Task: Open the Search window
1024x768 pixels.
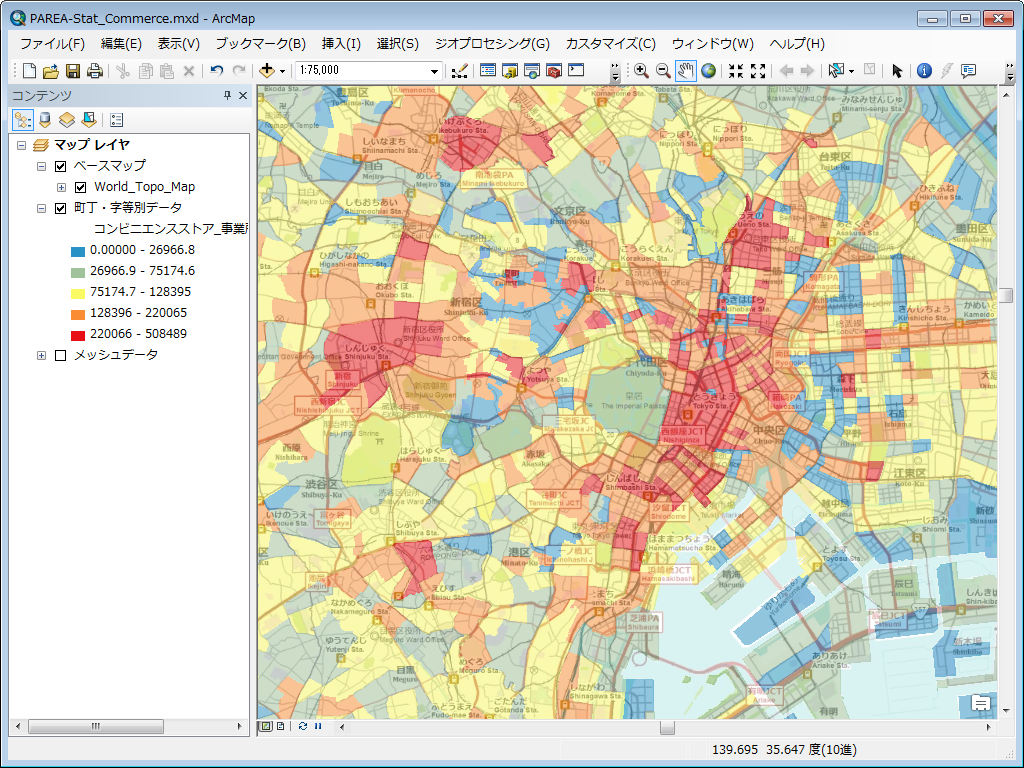Action: pos(532,71)
